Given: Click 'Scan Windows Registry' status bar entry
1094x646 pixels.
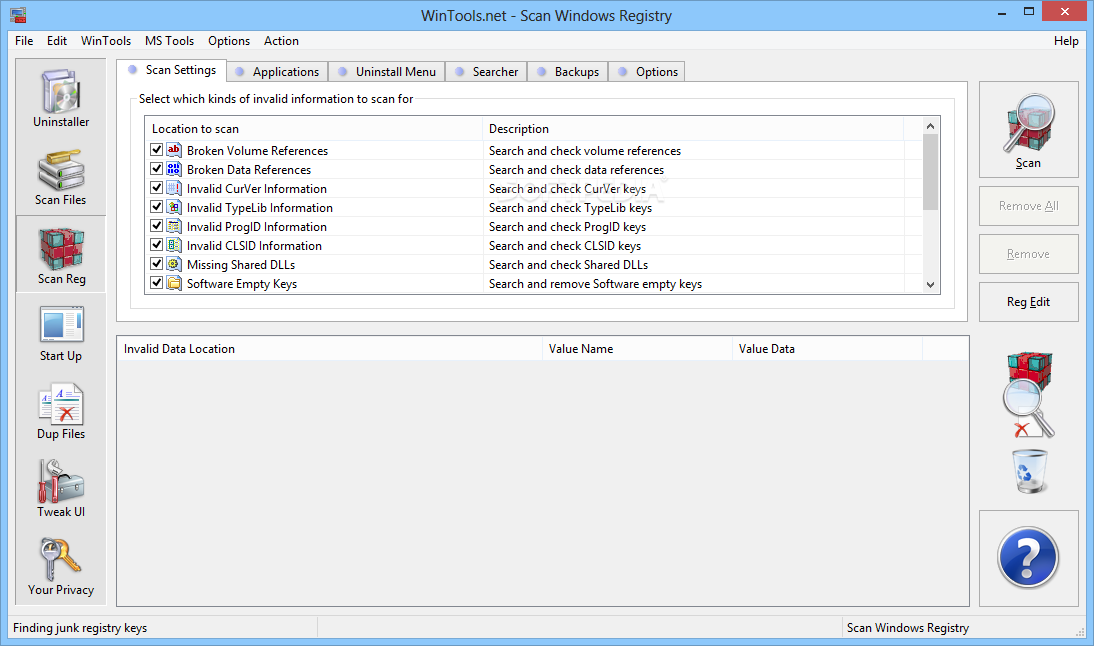Looking at the screenshot, I should click(x=908, y=628).
